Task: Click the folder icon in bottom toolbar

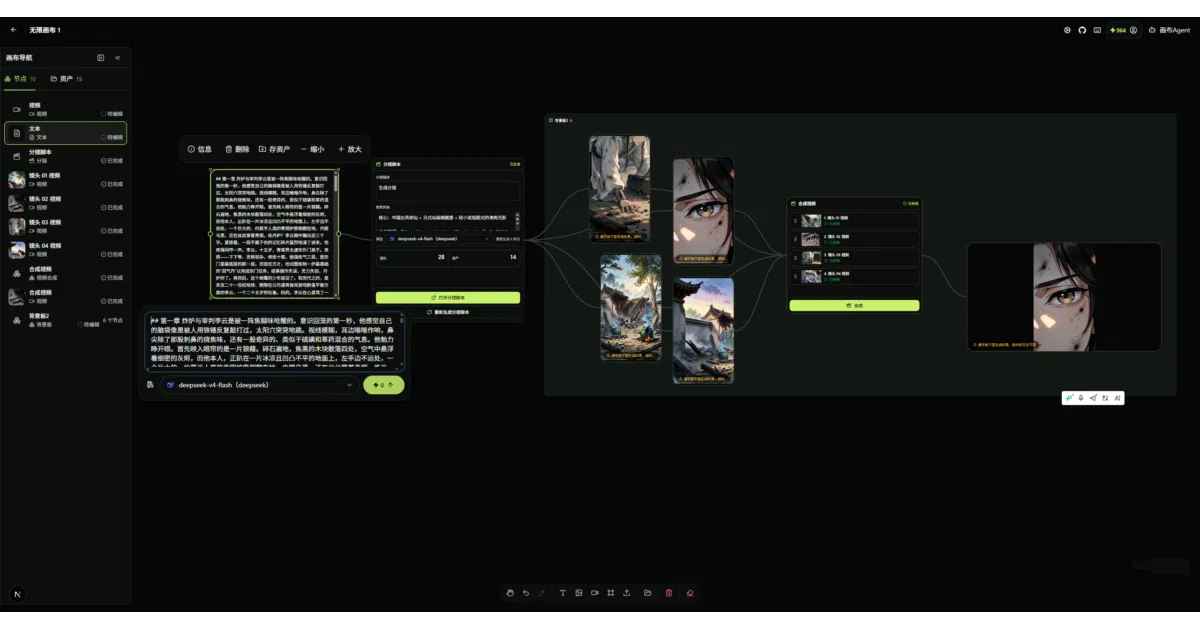Action: [x=648, y=593]
